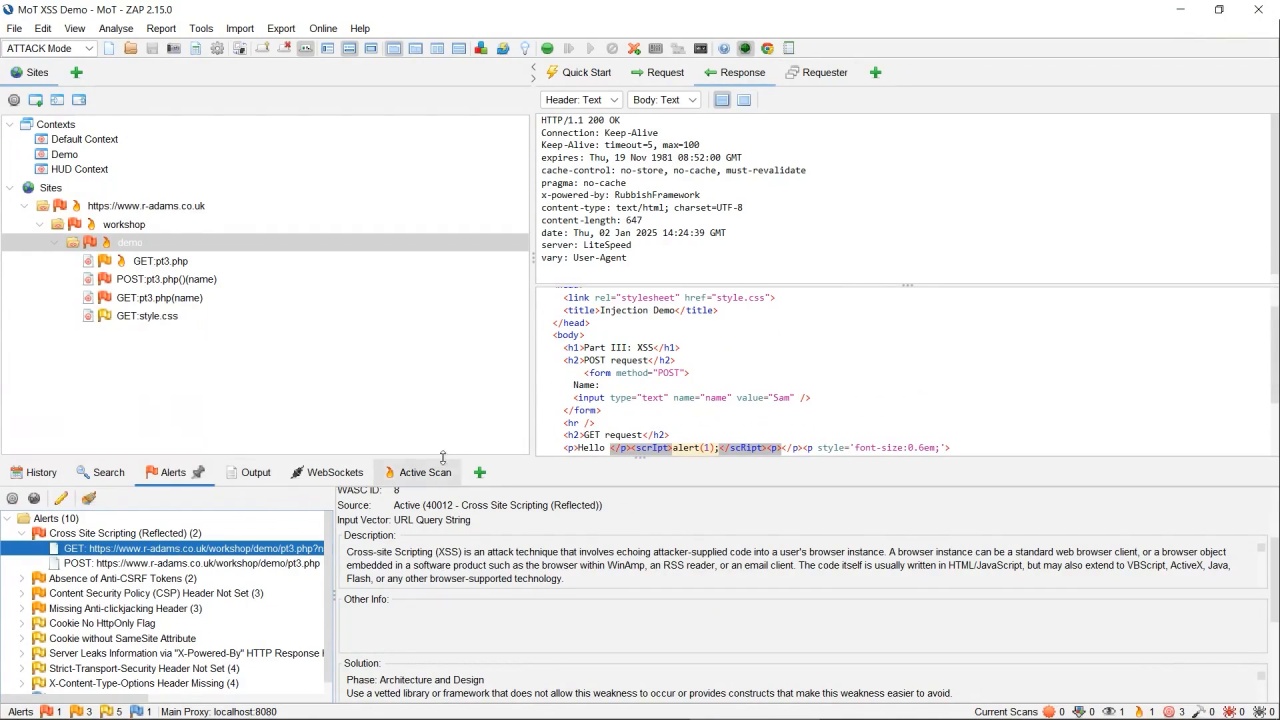Select POST:pt3.php()(name) in the Sites tree

point(166,279)
